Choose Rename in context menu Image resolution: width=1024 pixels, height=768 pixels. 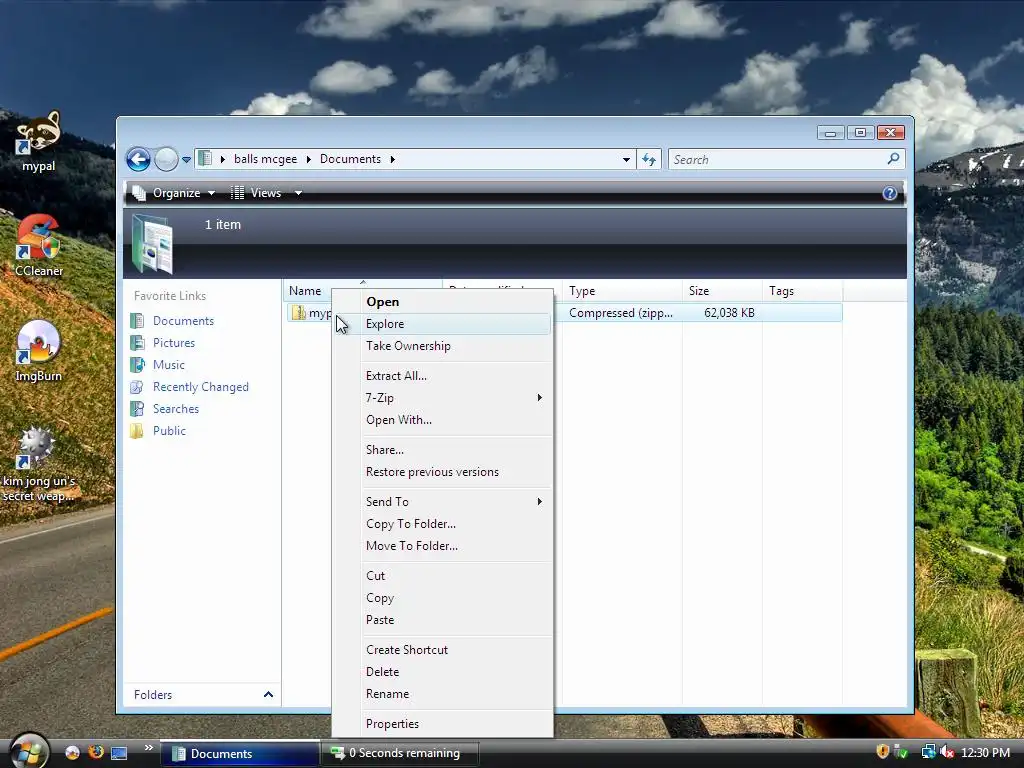pyautogui.click(x=443, y=694)
